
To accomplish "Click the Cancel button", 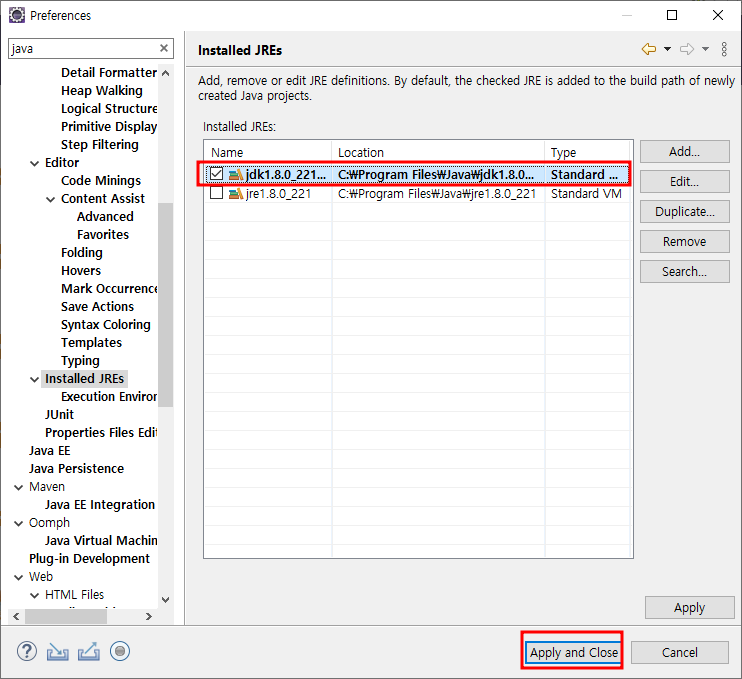I will (680, 653).
